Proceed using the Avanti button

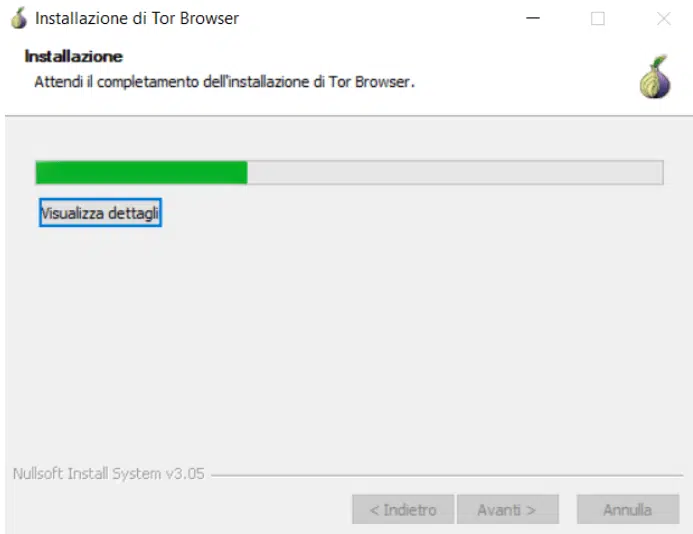[507, 510]
